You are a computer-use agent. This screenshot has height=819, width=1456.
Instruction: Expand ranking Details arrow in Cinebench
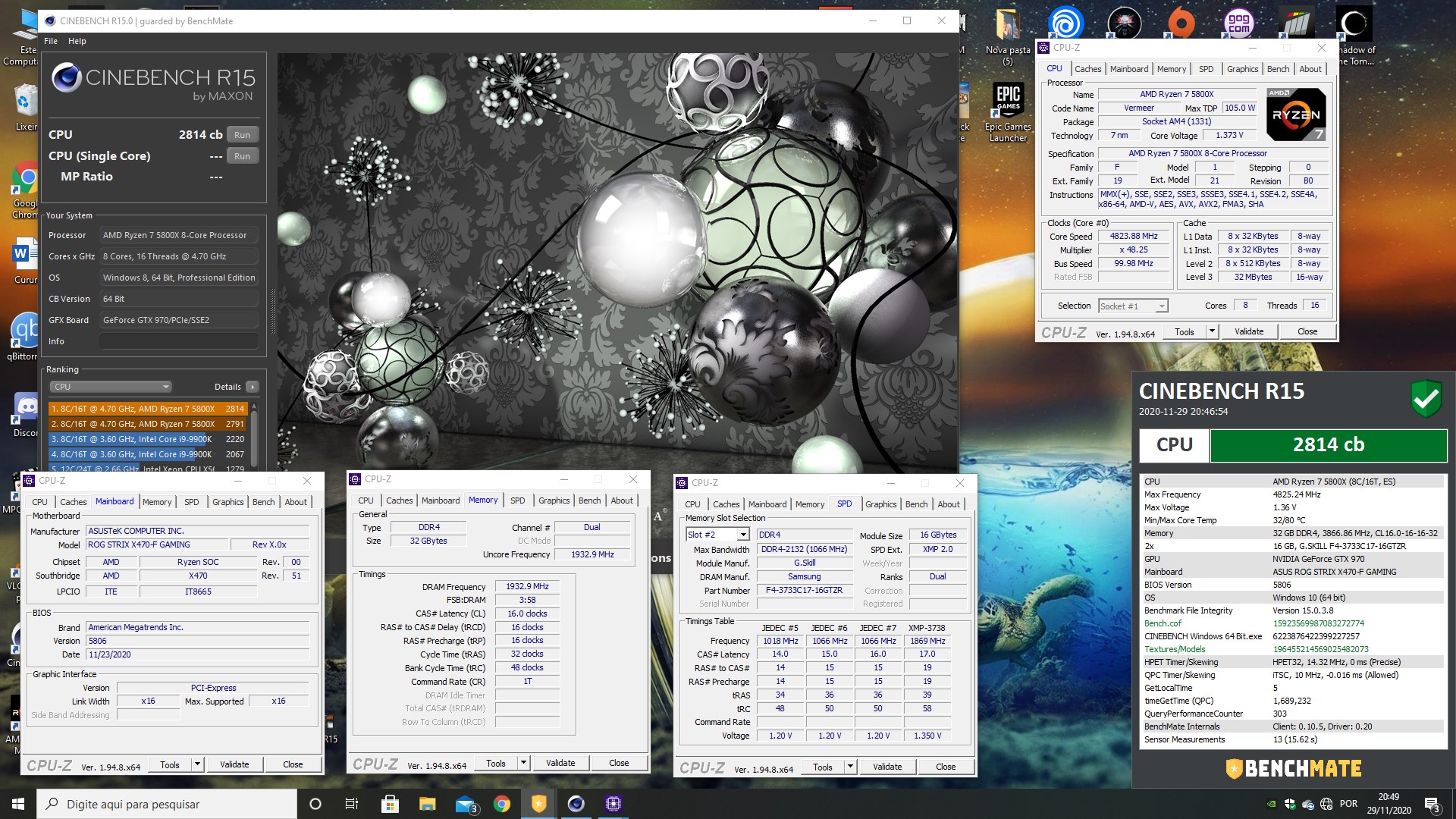pos(253,387)
